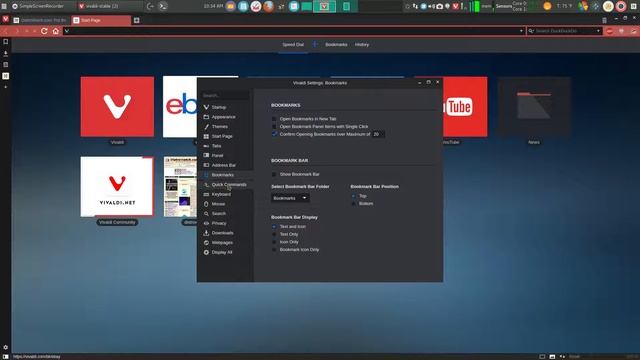
Task: Expand the search engine dropdown arrow
Action: pos(598,31)
